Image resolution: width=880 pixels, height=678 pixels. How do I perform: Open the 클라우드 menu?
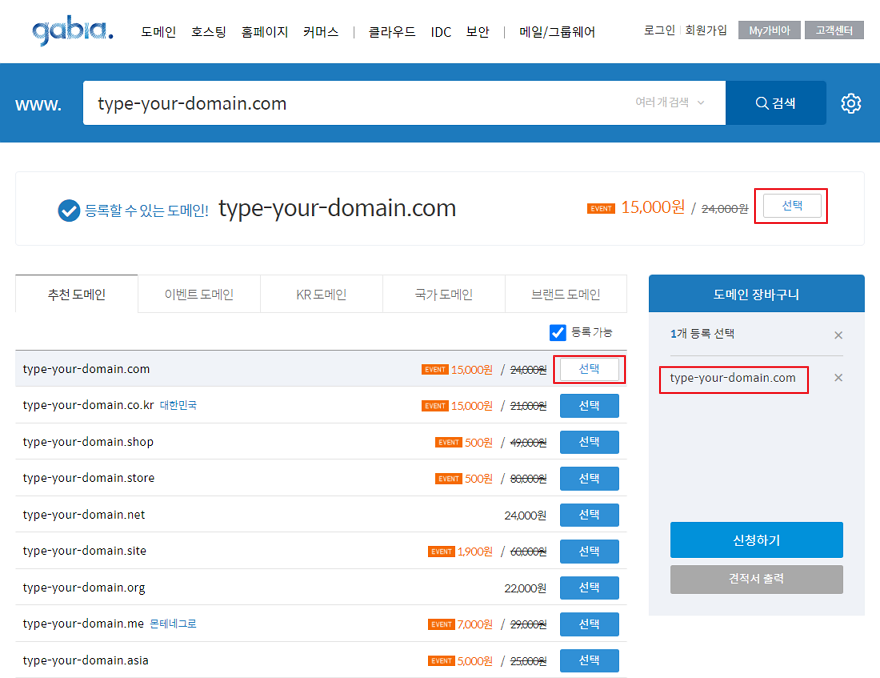(392, 32)
